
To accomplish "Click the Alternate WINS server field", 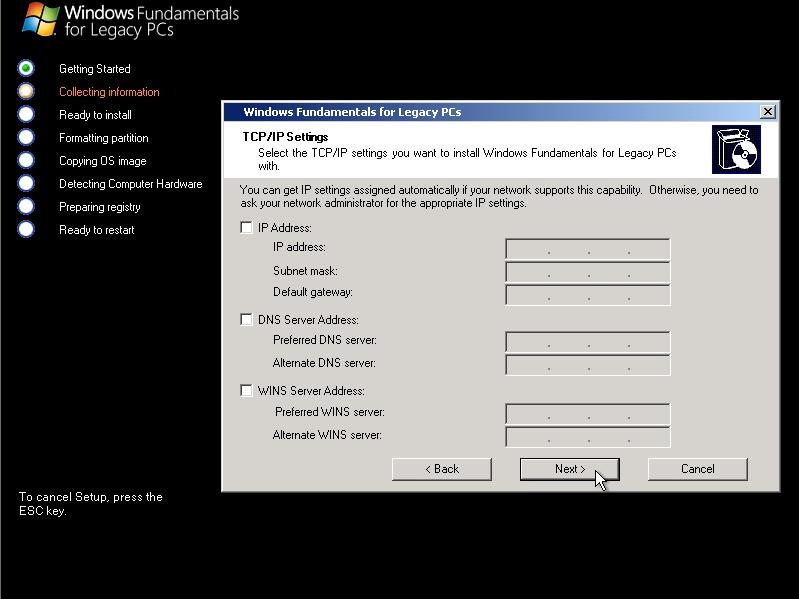I will tap(588, 437).
